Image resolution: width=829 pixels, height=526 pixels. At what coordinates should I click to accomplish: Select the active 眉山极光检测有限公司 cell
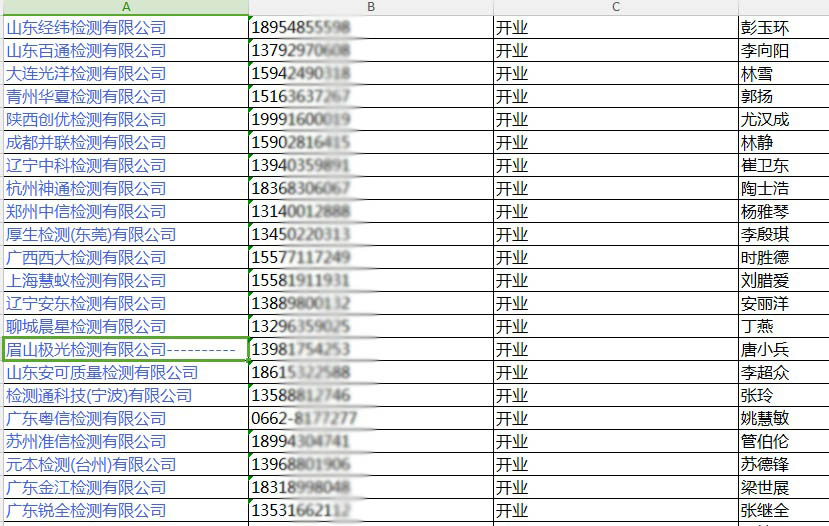tap(125, 350)
